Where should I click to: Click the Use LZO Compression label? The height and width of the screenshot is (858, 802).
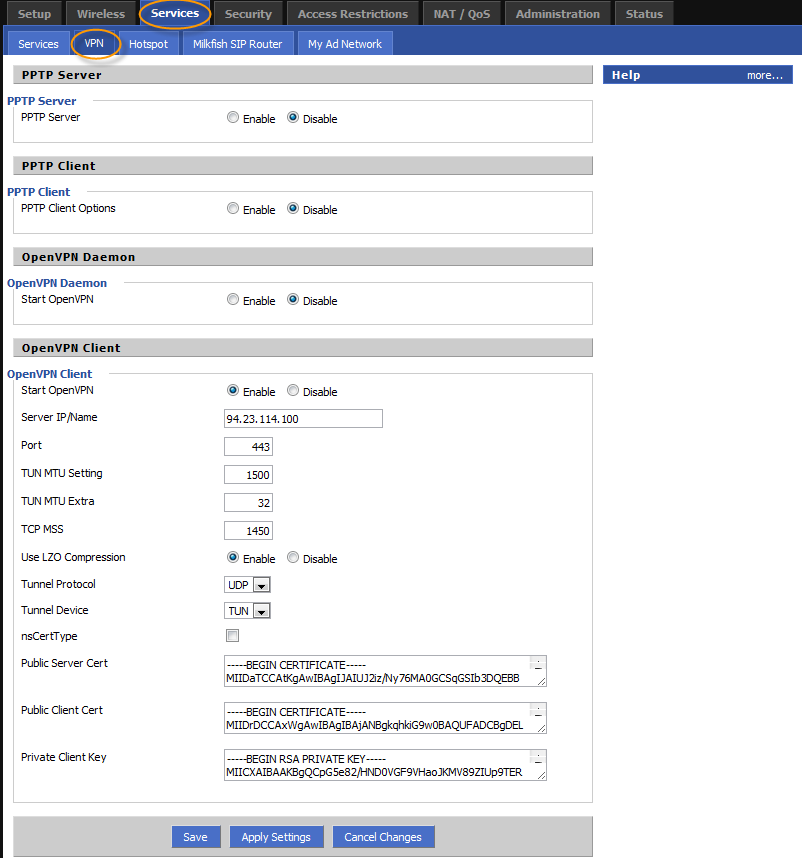[73, 557]
